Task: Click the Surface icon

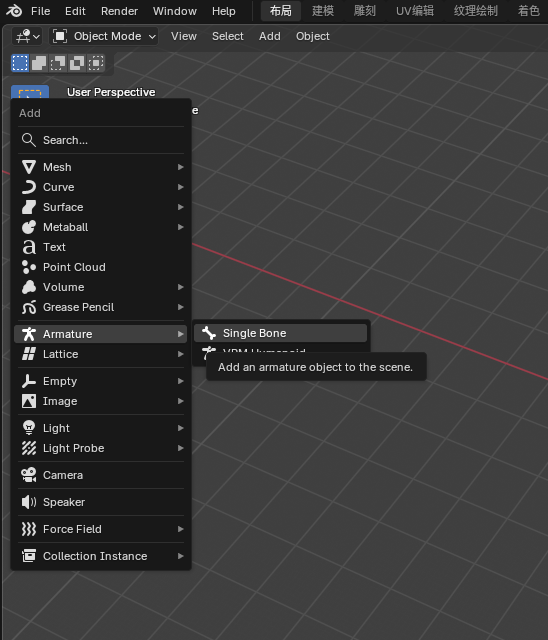Action: point(29,207)
